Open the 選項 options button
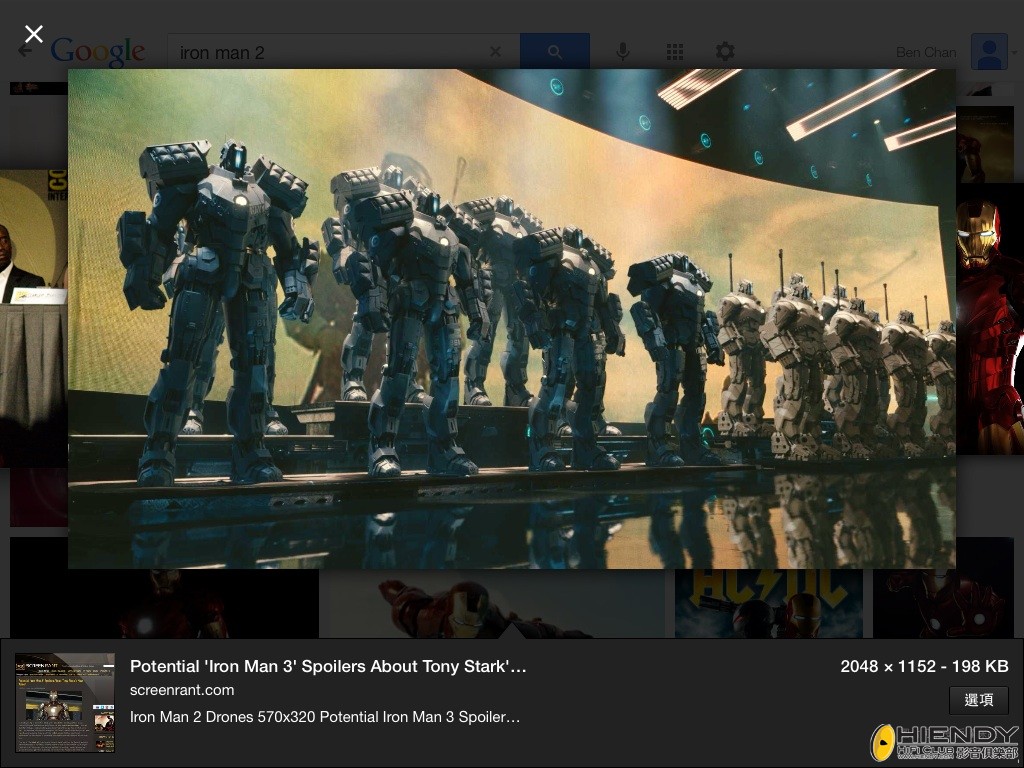Screen dimensions: 1024x768 click(978, 700)
